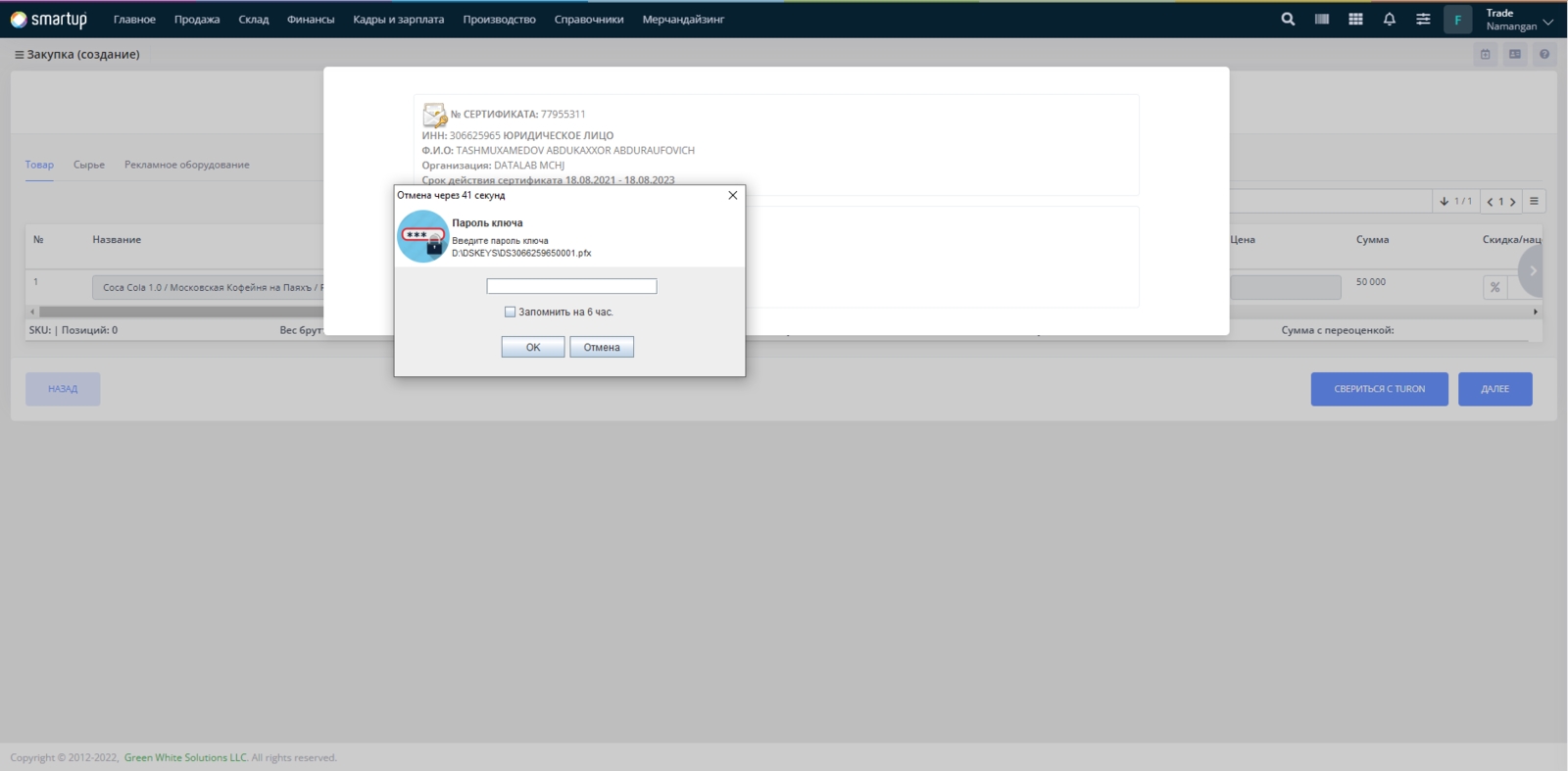Screen dimensions: 1568x771
Task: Open the barcode scanner icon
Action: [x=1322, y=20]
